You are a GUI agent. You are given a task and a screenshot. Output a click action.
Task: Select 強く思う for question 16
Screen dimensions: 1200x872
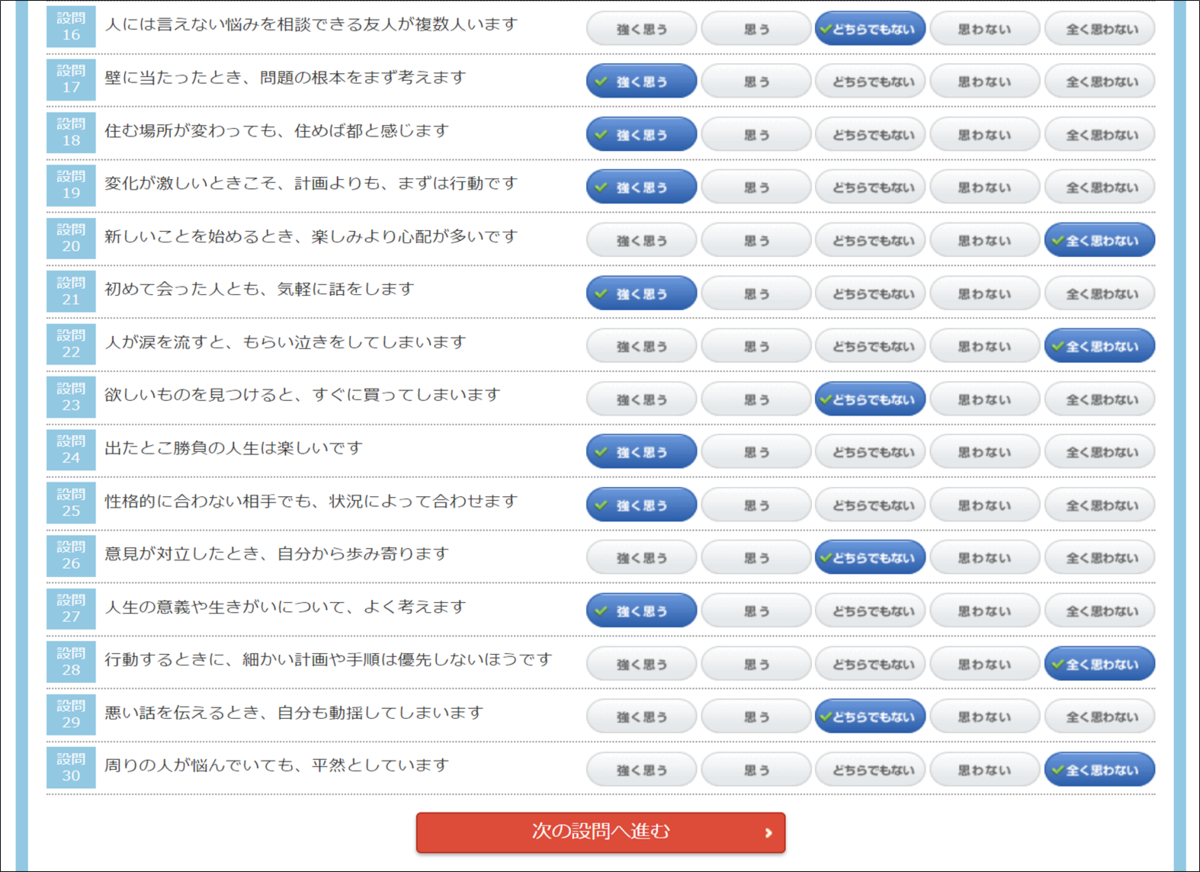(641, 29)
